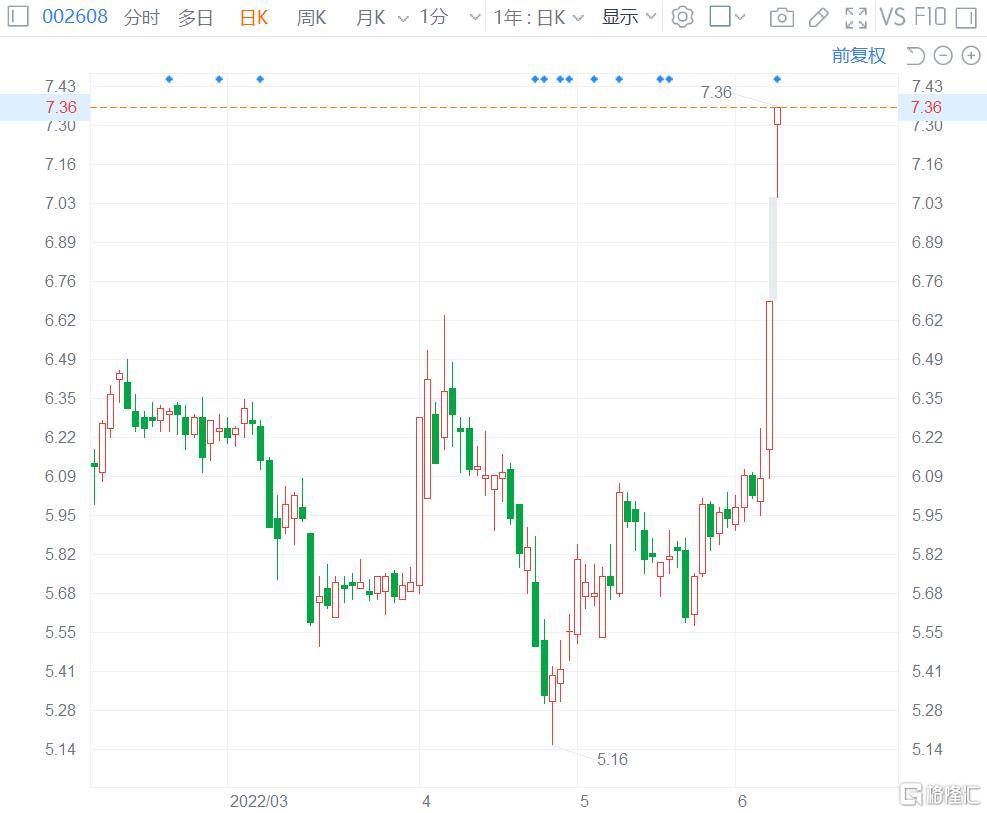Image resolution: width=987 pixels, height=813 pixels.
Task: Select the 月K tab
Action: 370,17
